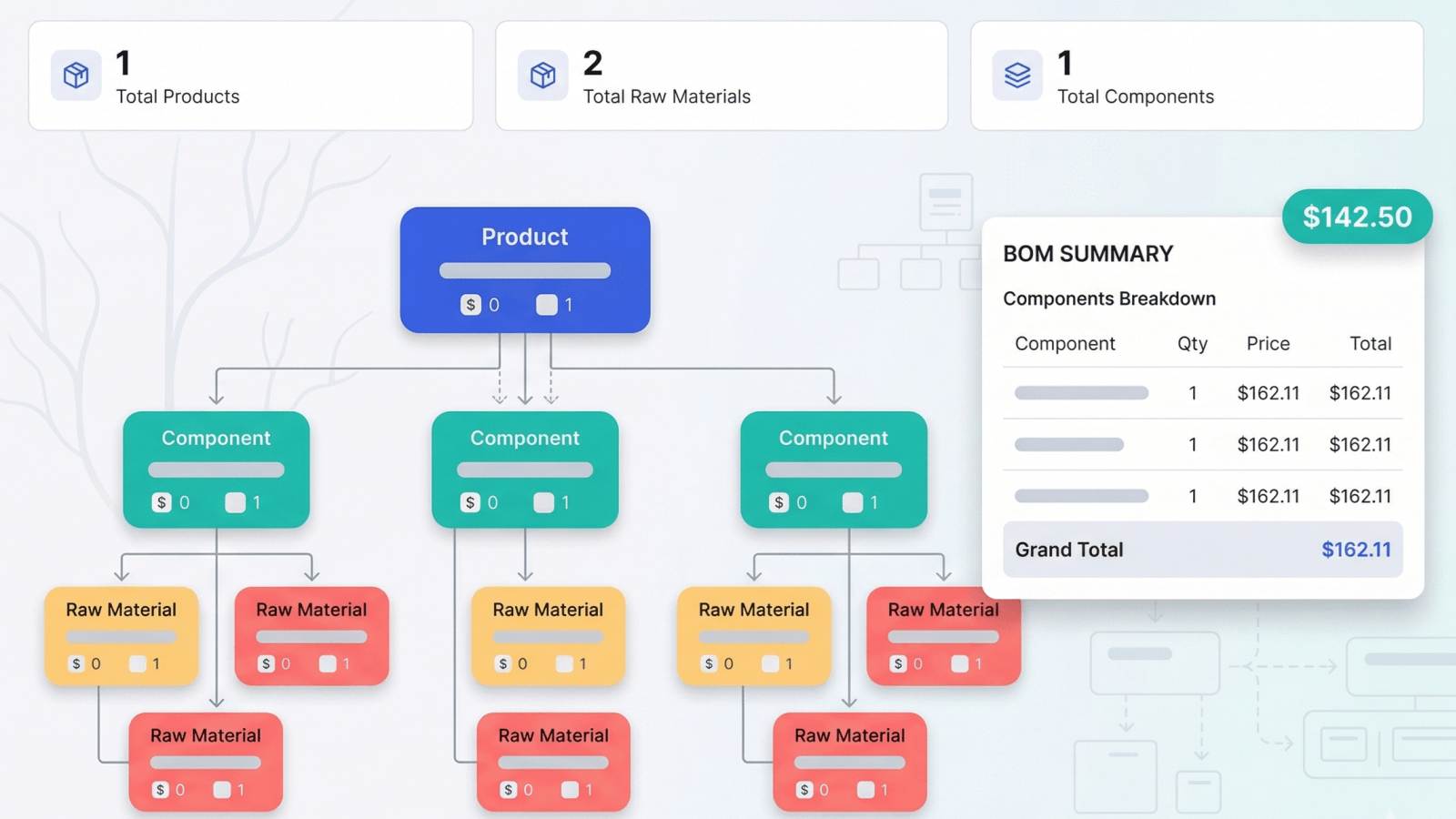Click the Component column header in BOM Summary

[x=1065, y=344]
